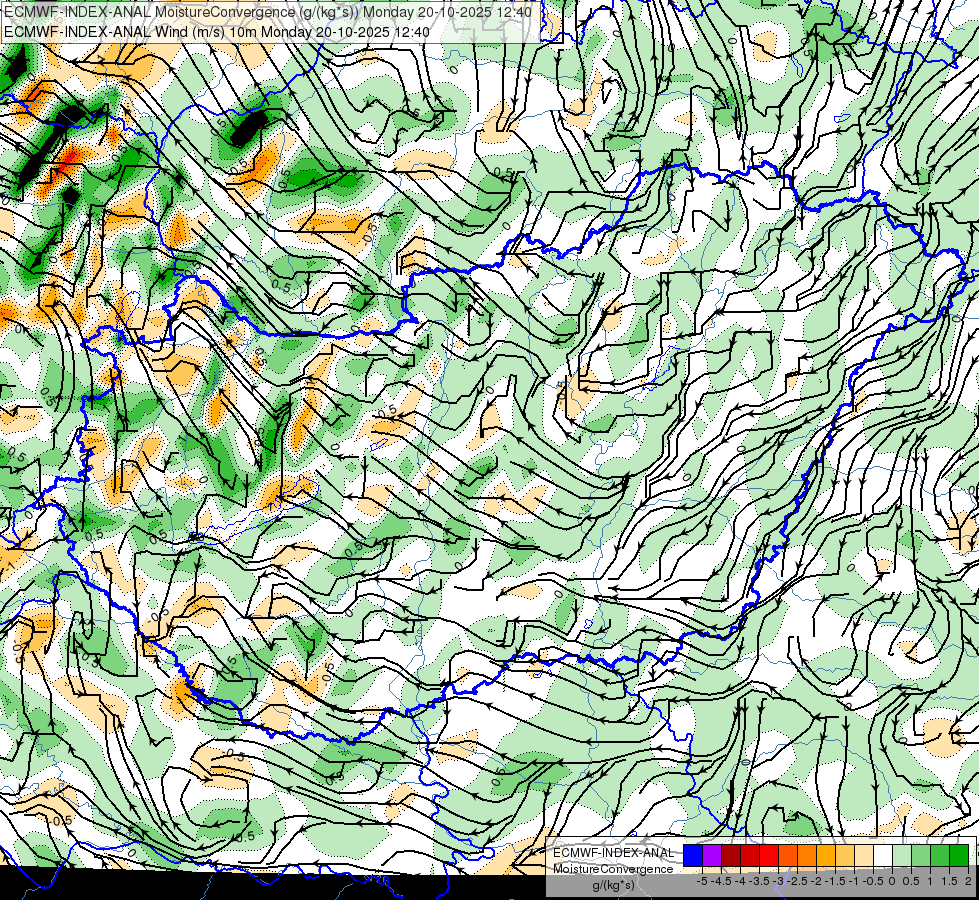Click the Wind (m/s) 10m title line
The height and width of the screenshot is (900, 979).
pos(217,31)
